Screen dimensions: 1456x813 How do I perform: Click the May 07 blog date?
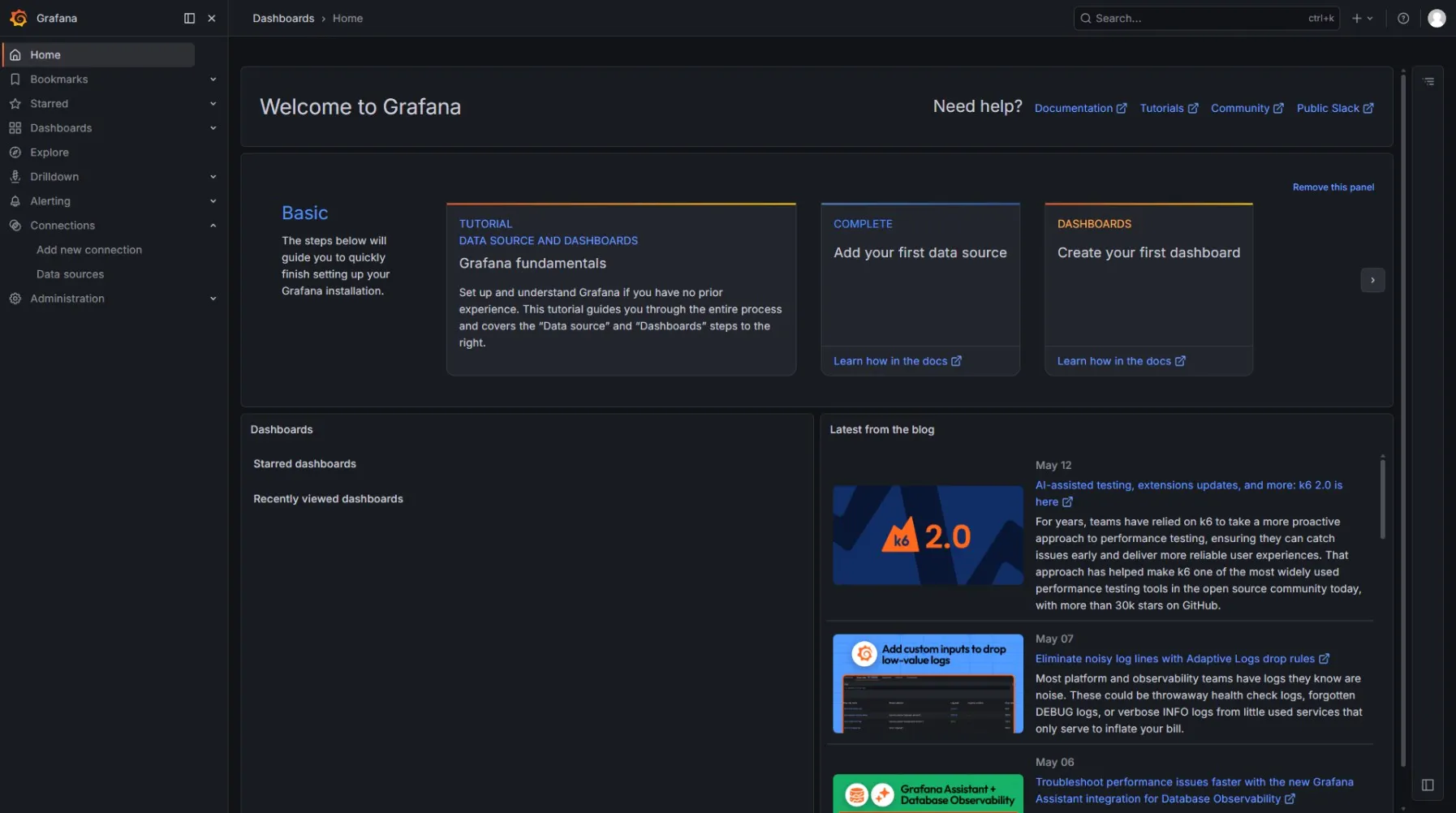[x=1054, y=639]
